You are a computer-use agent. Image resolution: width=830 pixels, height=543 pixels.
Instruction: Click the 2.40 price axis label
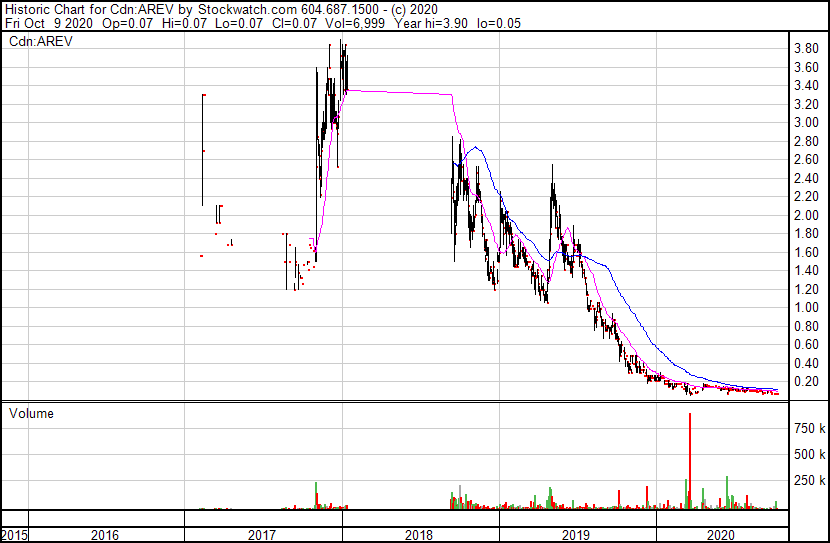(x=806, y=178)
